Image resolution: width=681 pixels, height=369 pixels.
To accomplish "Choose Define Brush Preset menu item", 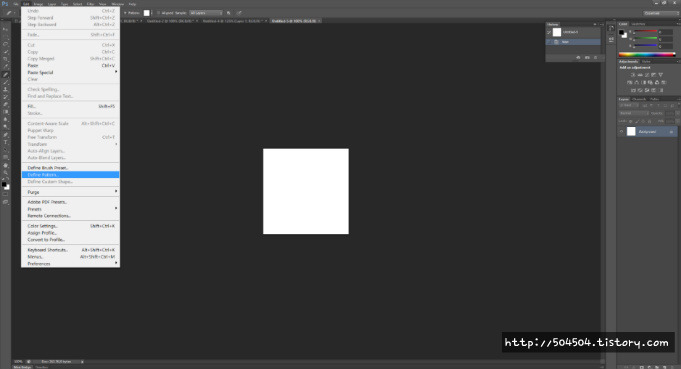I will 70,168.
